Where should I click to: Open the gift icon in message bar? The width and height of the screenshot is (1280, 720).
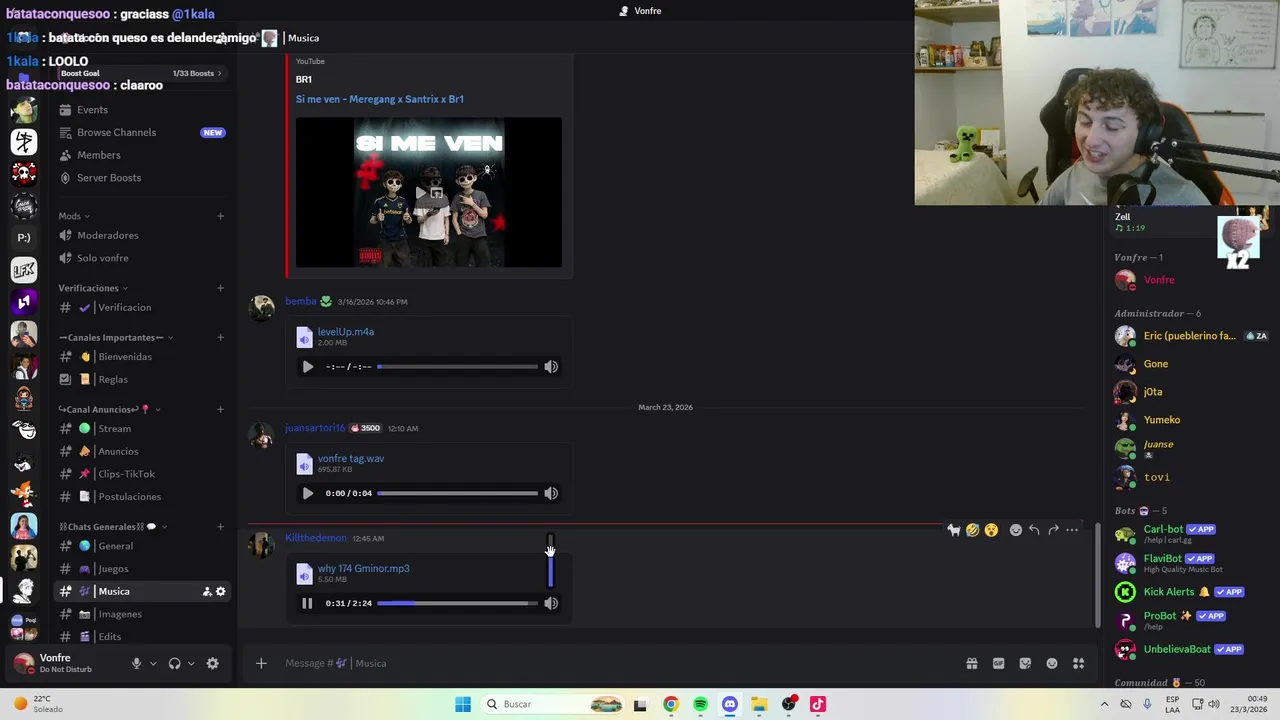tap(971, 663)
